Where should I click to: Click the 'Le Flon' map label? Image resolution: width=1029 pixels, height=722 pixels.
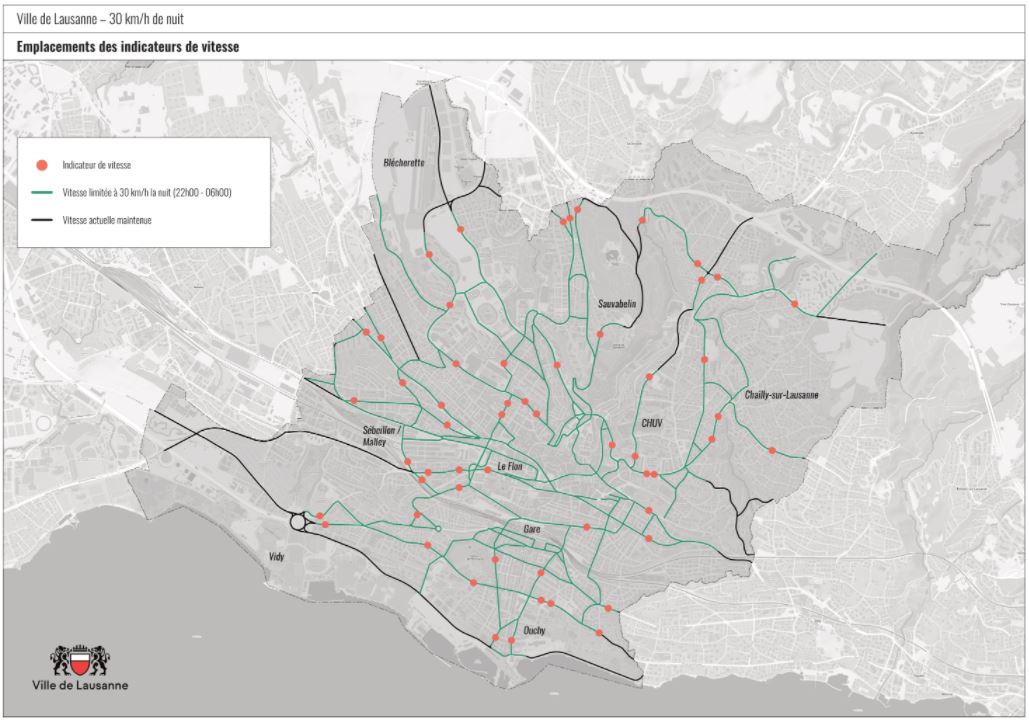pyautogui.click(x=510, y=467)
